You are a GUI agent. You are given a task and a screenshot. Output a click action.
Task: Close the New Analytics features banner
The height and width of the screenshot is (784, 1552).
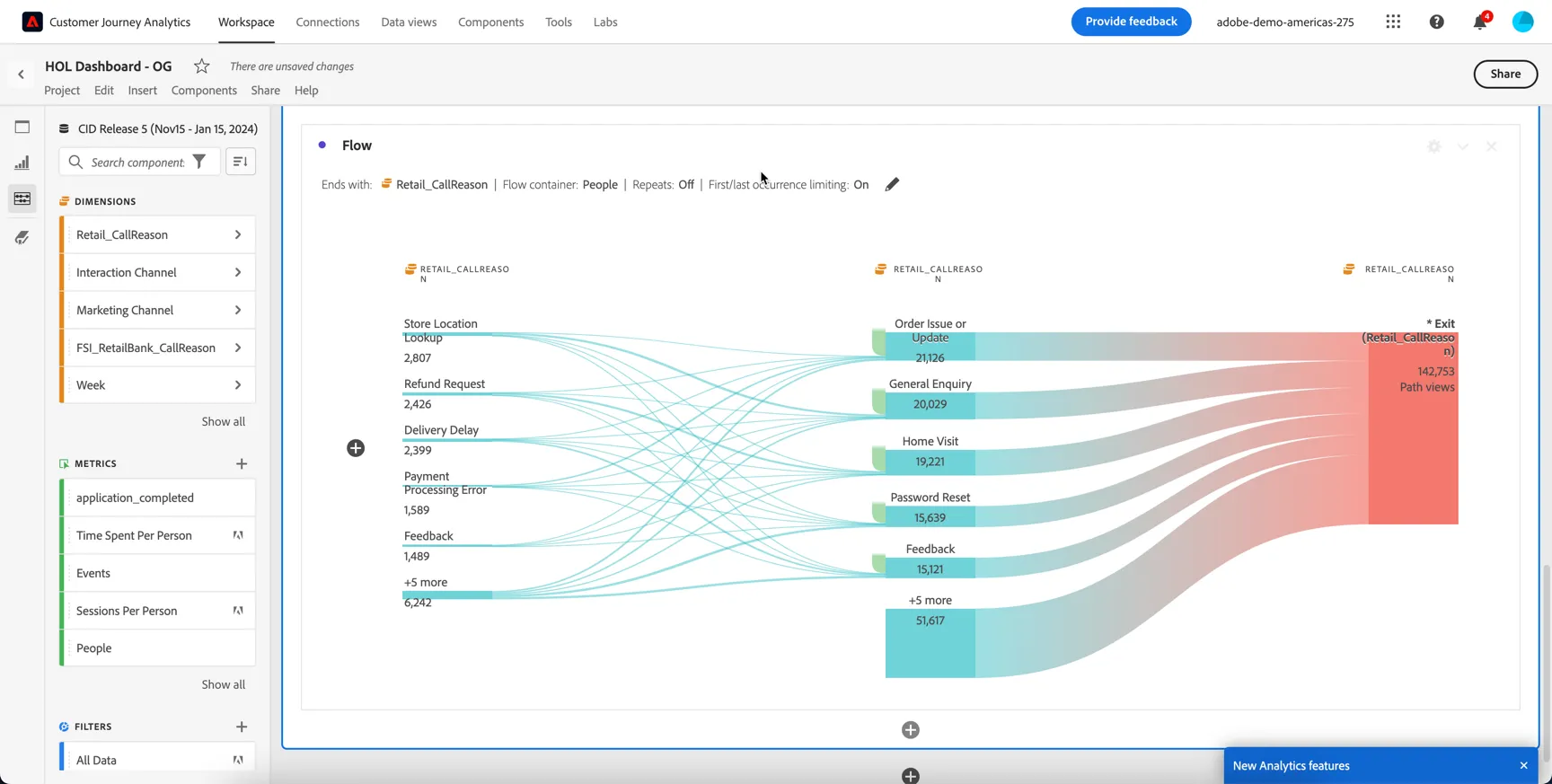point(1524,766)
